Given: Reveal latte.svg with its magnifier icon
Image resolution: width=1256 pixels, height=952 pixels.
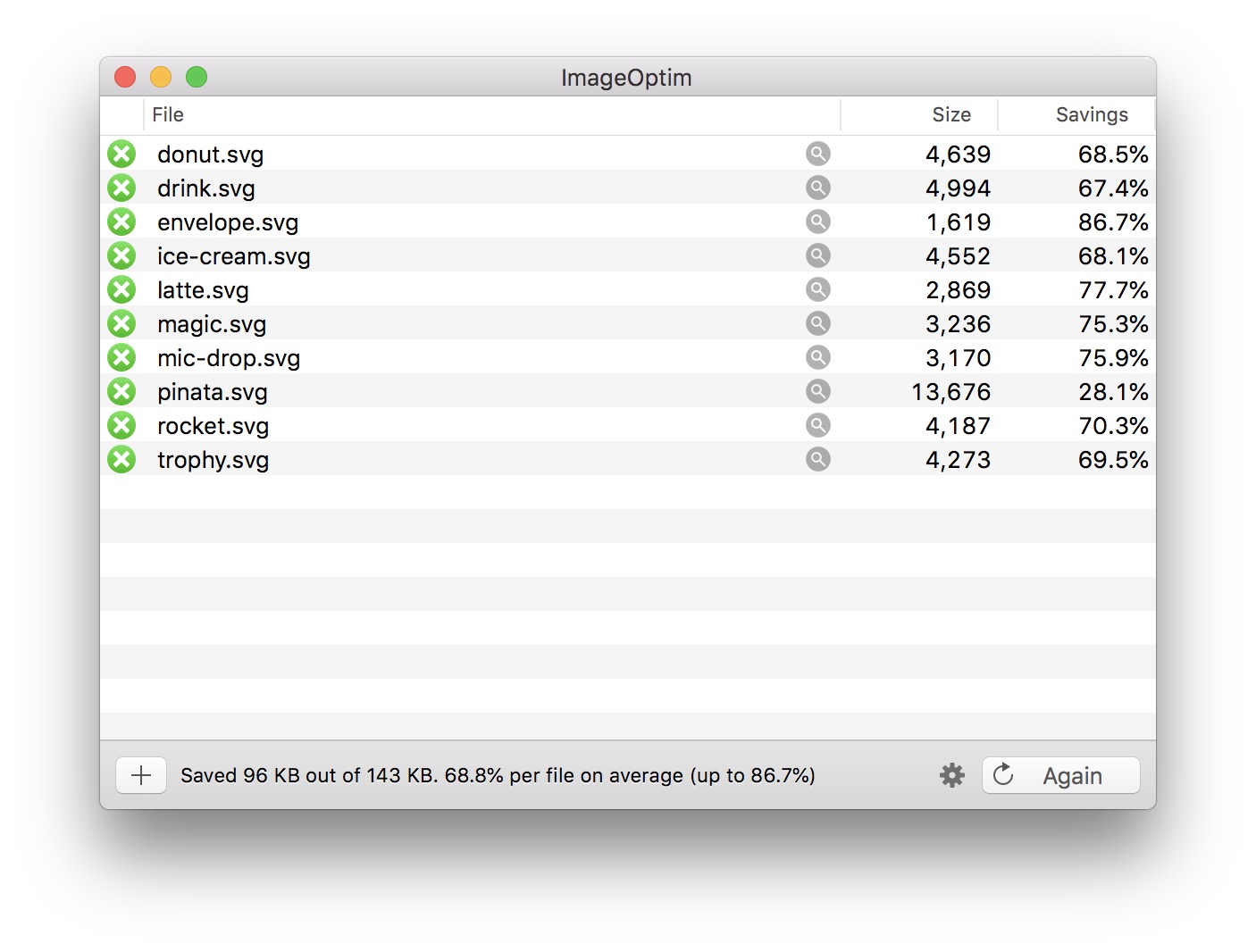Looking at the screenshot, I should click(817, 289).
